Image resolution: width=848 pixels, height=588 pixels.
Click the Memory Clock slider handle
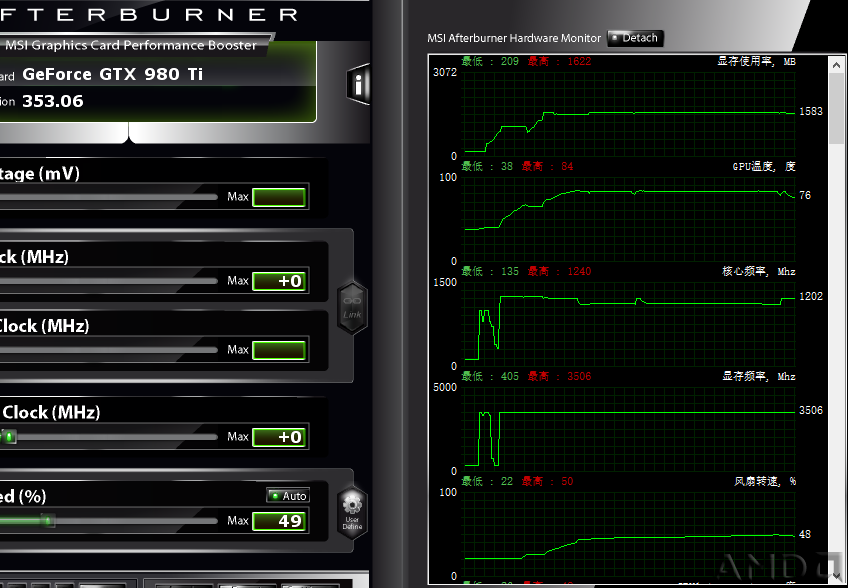tap(8, 437)
